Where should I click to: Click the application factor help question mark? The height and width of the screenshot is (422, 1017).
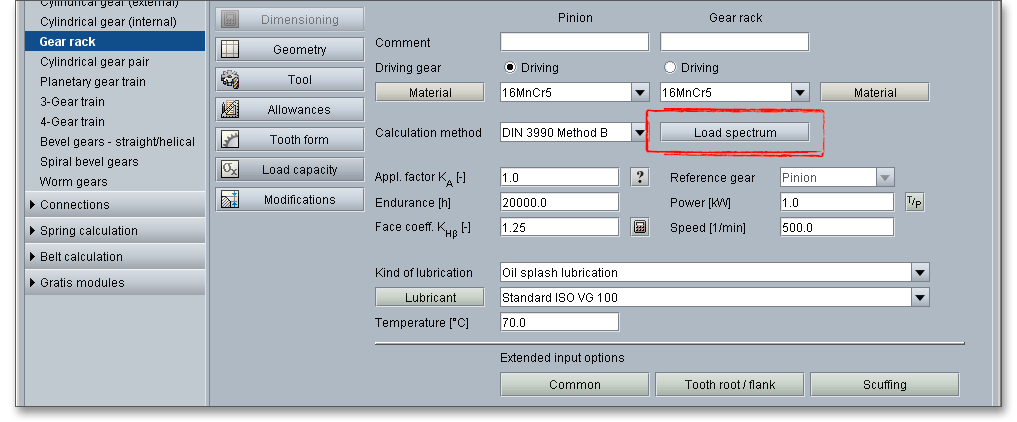pos(641,177)
